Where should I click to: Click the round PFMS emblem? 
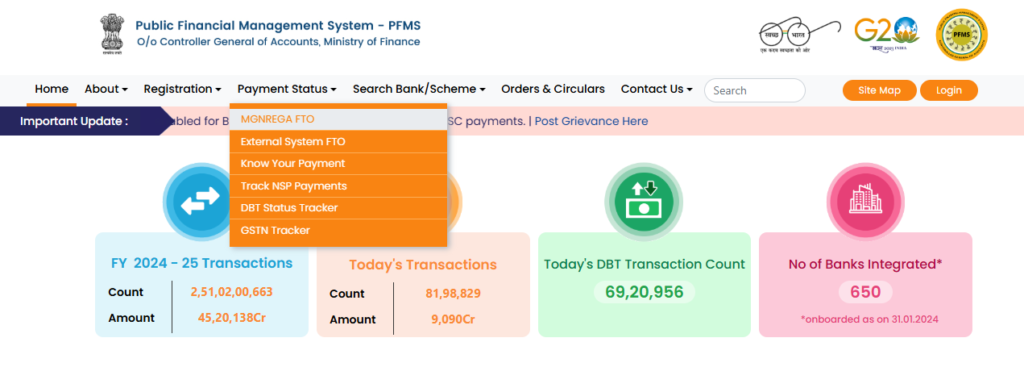click(x=961, y=35)
